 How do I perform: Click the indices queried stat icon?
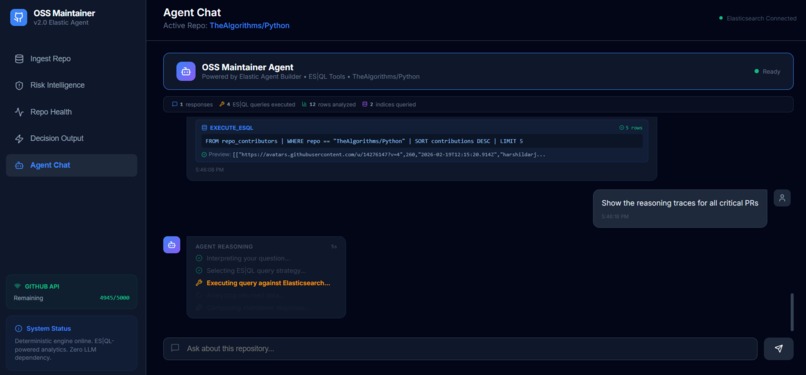click(x=365, y=104)
